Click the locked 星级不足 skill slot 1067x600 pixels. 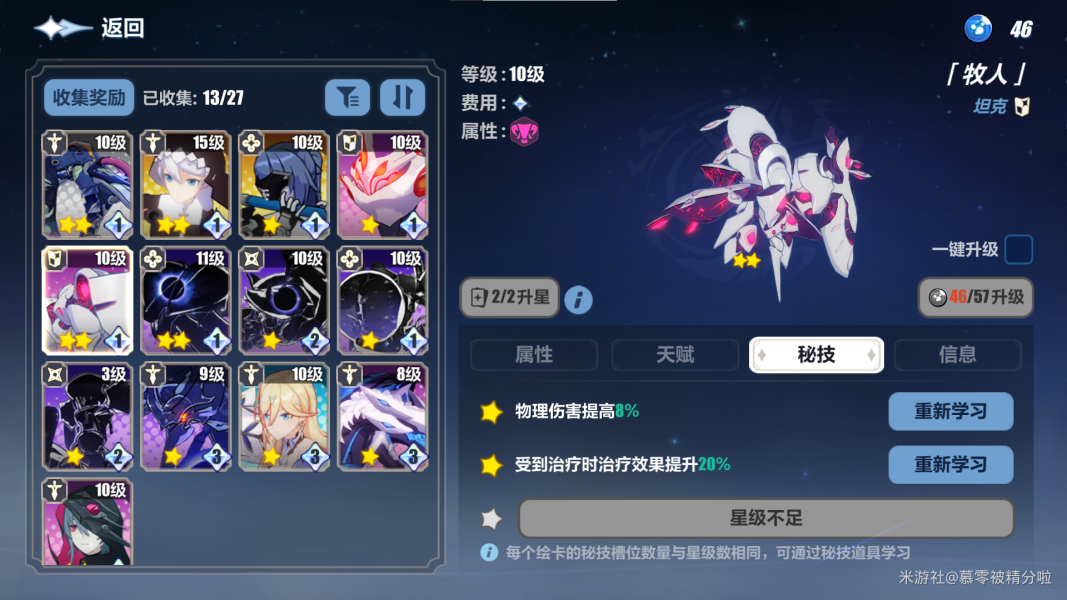tap(766, 518)
